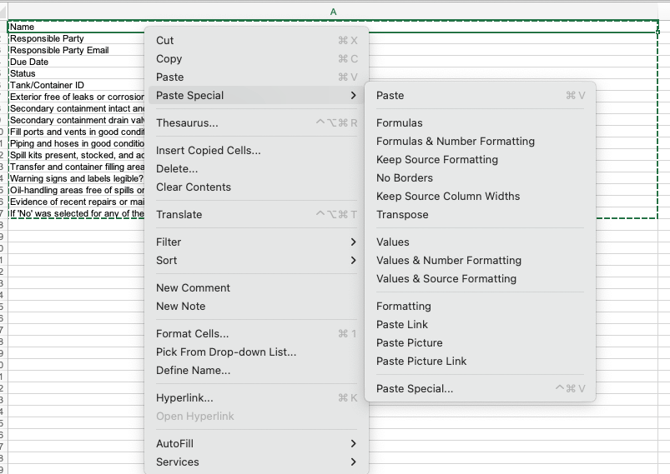
Task: Click column A header
Action: pos(333,12)
